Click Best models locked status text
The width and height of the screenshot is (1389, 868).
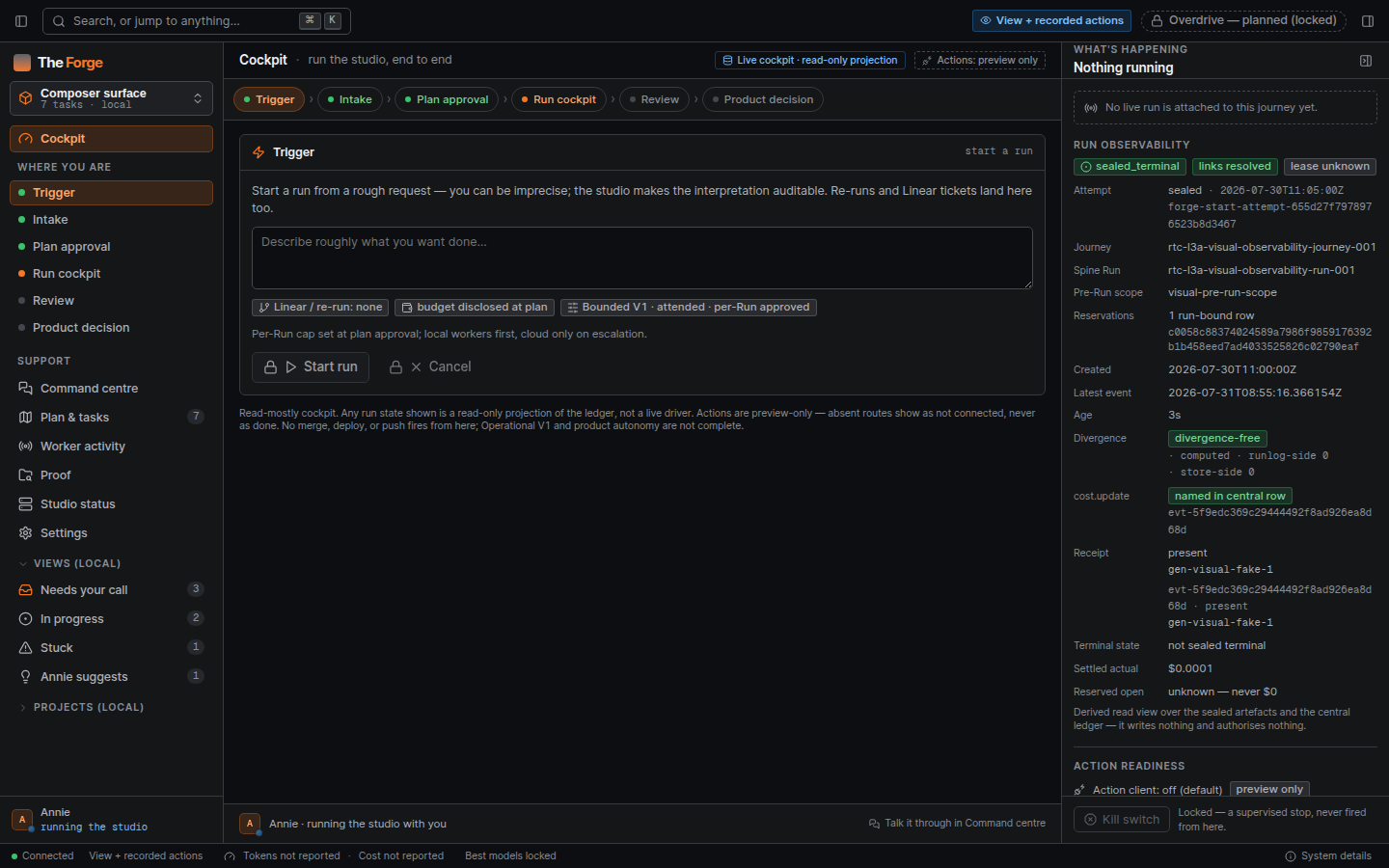click(510, 856)
